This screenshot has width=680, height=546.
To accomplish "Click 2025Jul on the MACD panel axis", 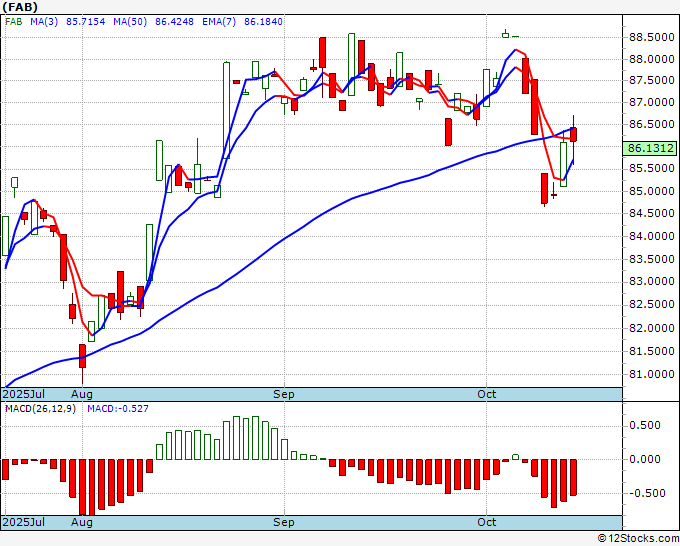I will point(24,522).
